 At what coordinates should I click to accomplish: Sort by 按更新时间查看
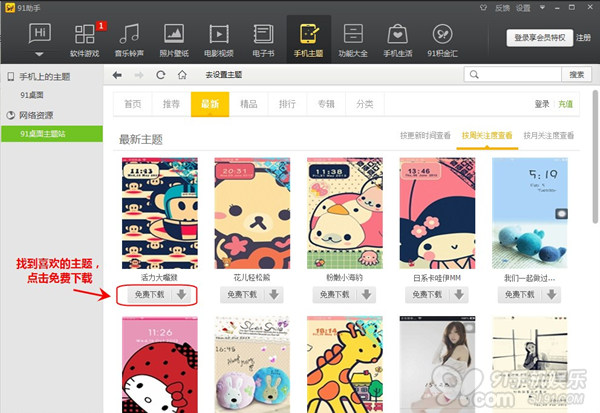click(425, 135)
